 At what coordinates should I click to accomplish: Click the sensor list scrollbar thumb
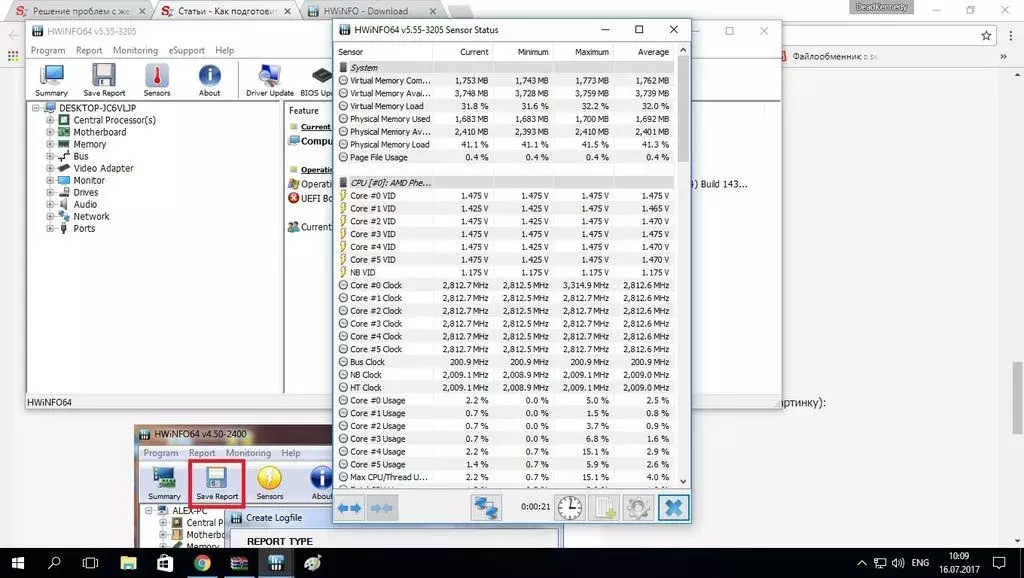[x=683, y=108]
